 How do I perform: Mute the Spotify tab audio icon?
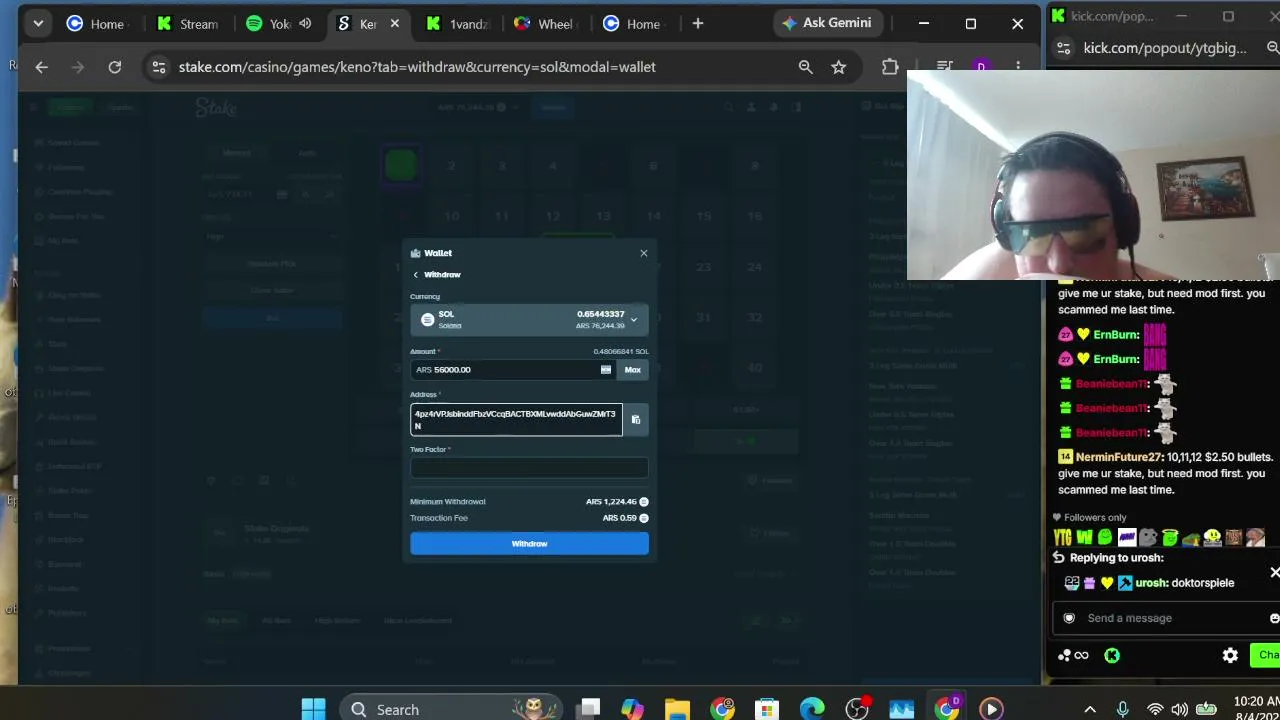tap(305, 24)
